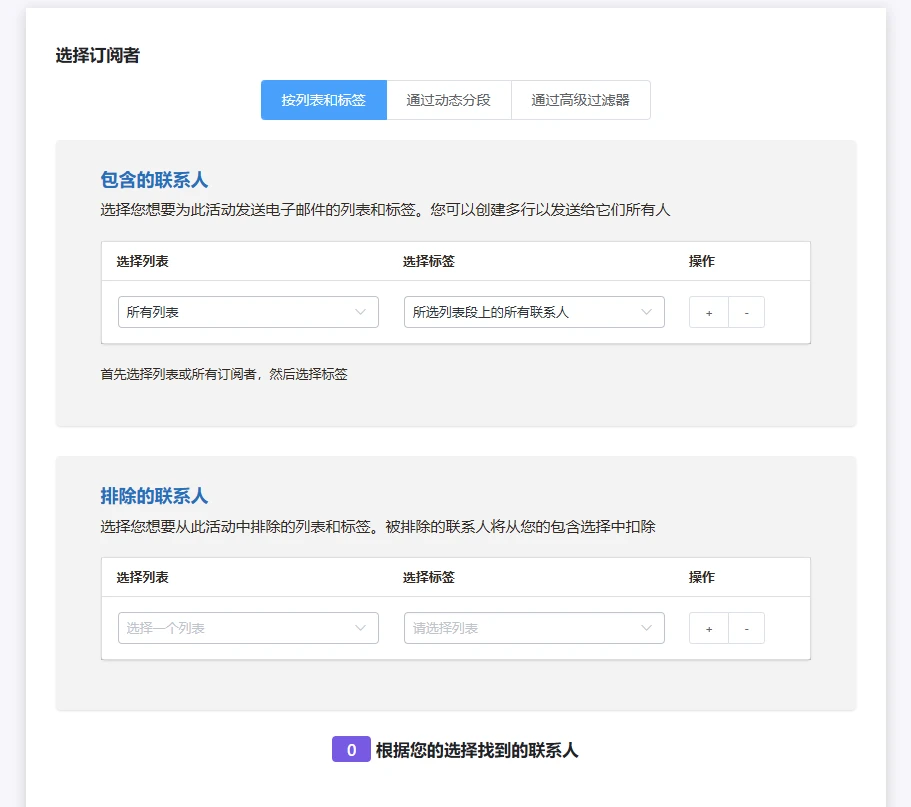Click the chevron on the 所有列表 dropdown

361,312
